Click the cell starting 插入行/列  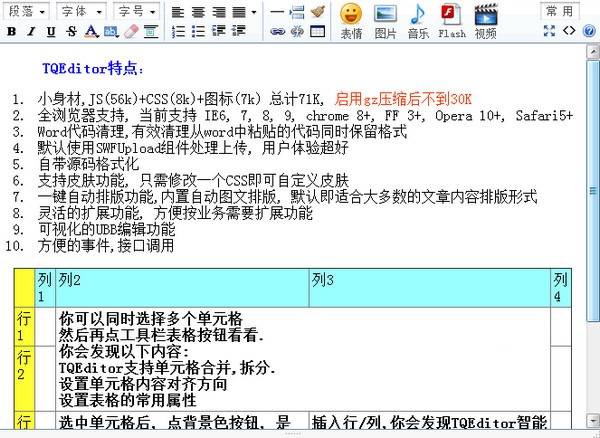(429, 421)
